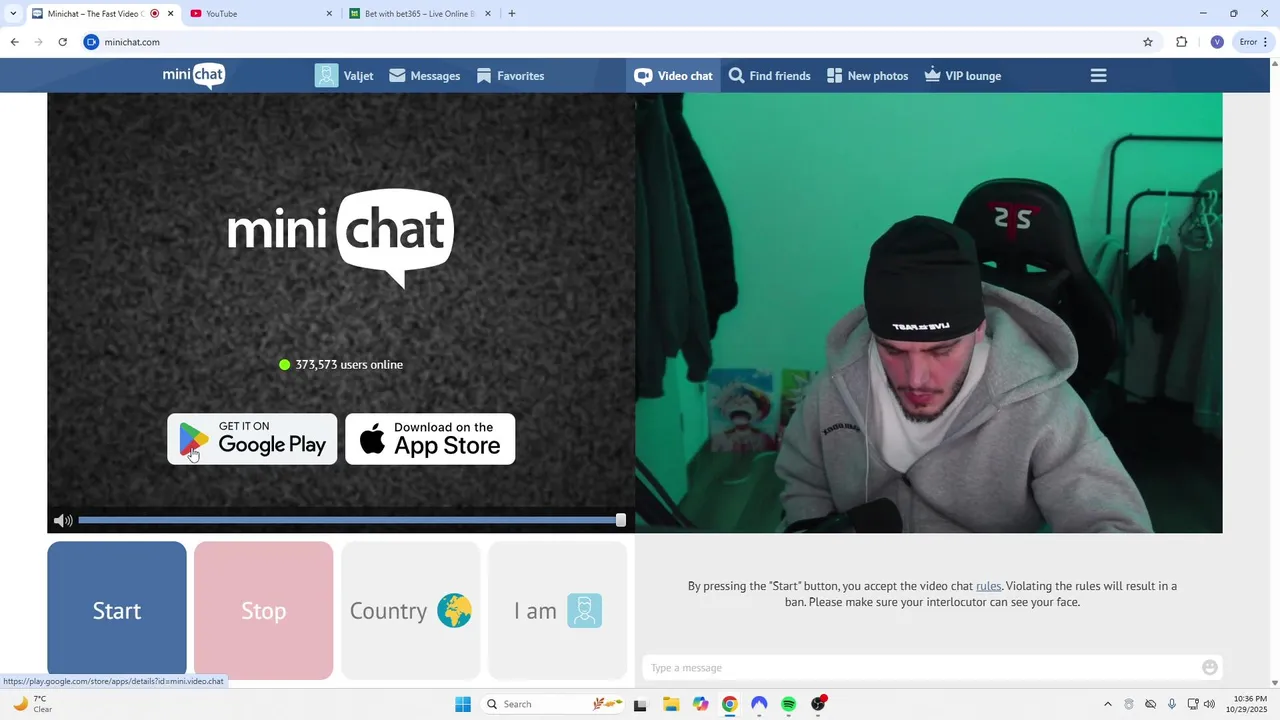
Task: Open the hamburger menu in the header
Action: tap(1098, 76)
